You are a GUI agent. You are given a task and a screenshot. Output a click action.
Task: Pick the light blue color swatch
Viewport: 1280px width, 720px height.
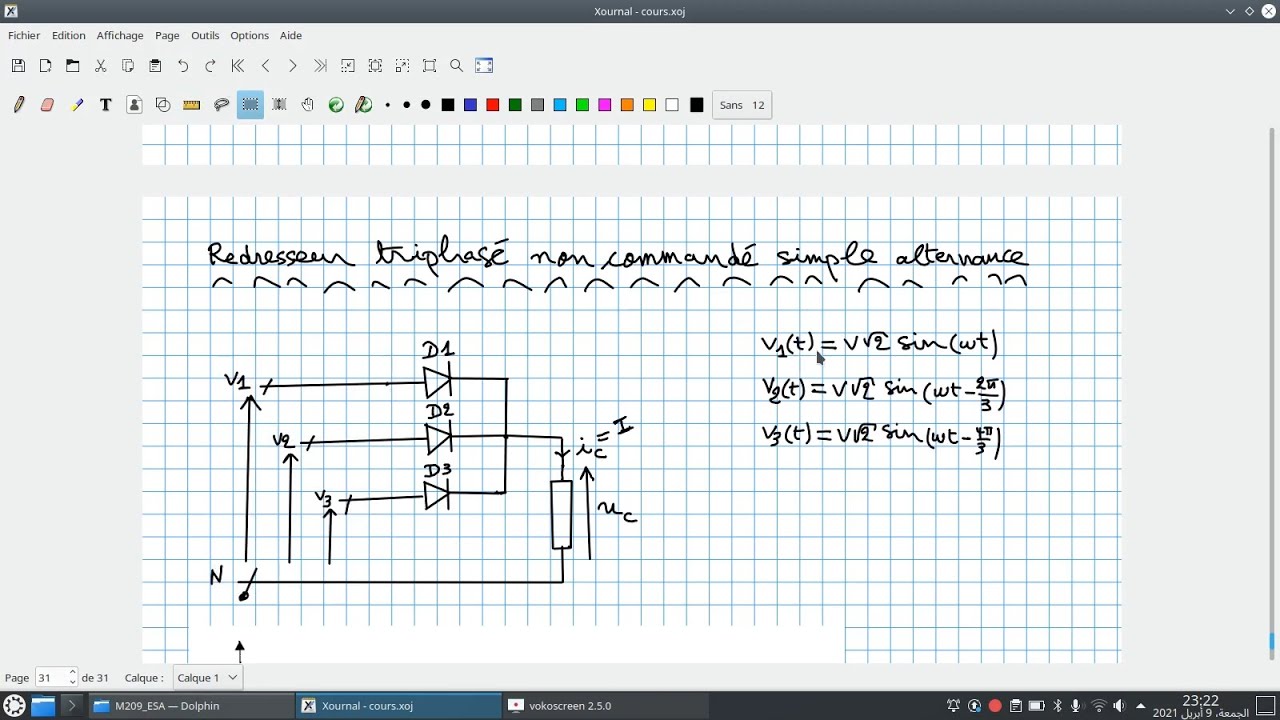(x=560, y=105)
